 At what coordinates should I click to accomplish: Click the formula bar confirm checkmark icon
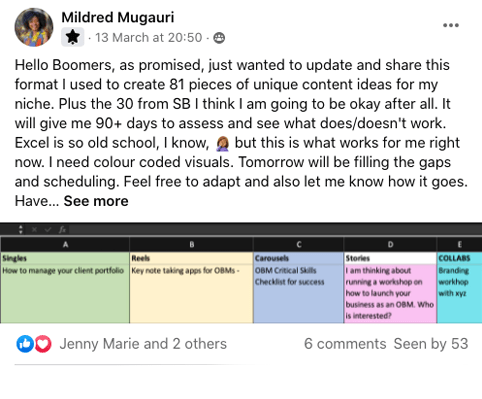coord(48,229)
